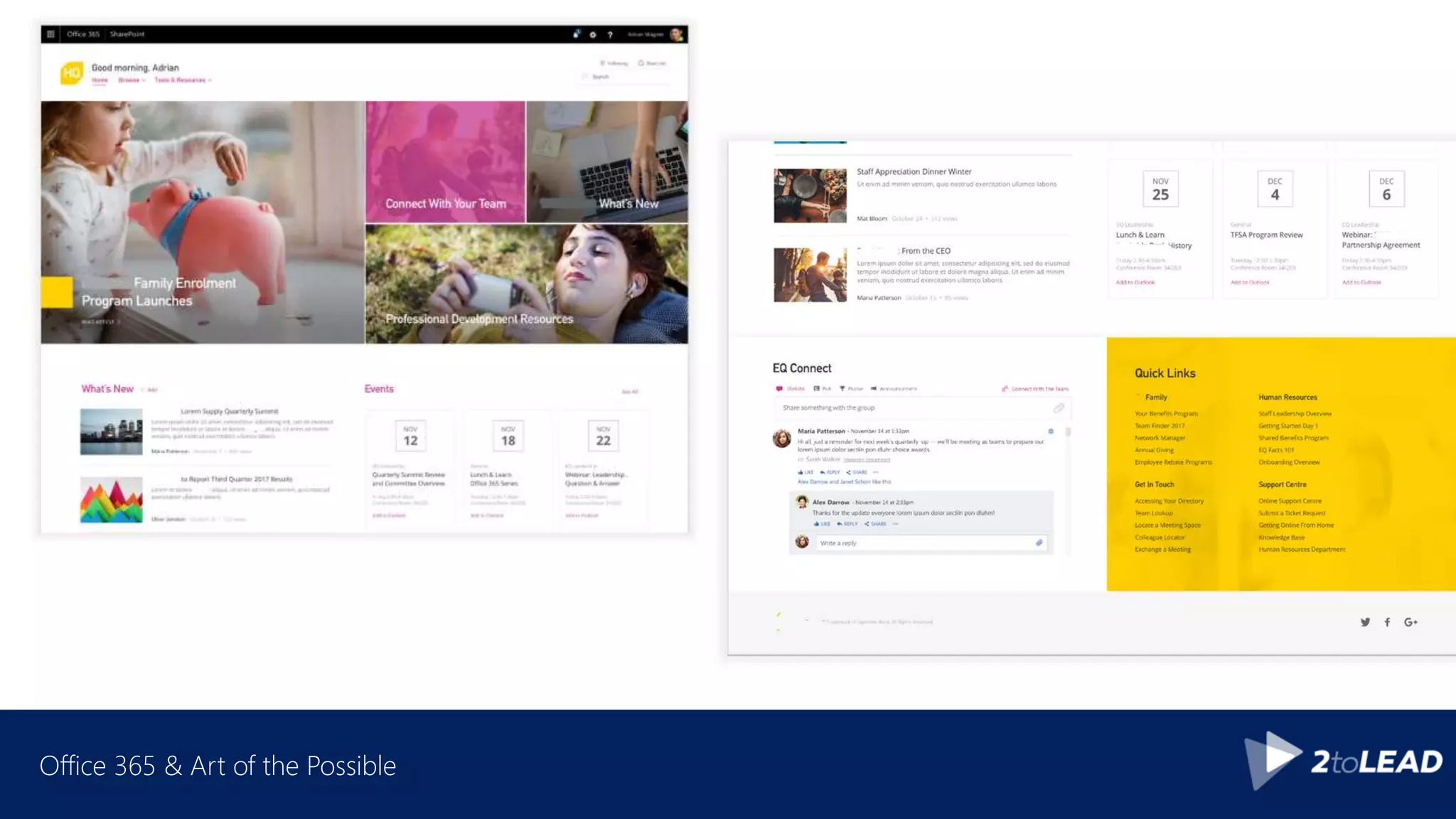
Task: Click the Office 365 label in top bar
Action: point(83,34)
